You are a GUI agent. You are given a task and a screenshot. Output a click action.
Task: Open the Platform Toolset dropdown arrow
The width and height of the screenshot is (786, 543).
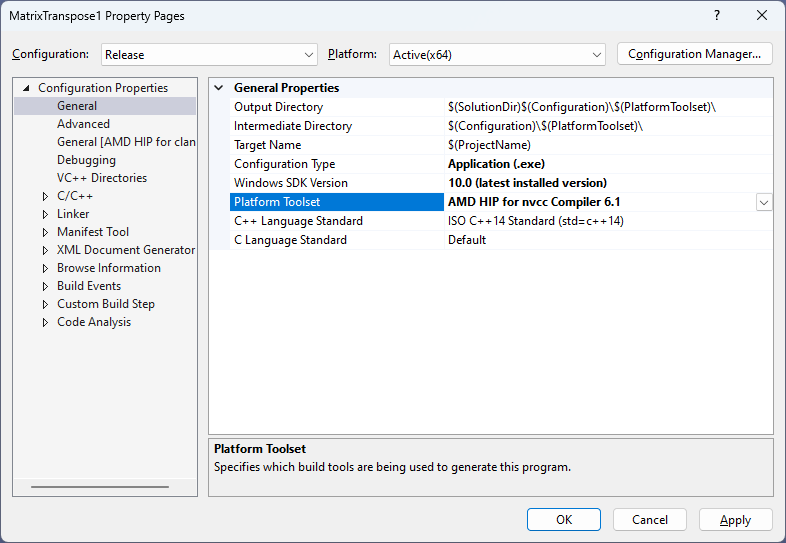point(764,202)
